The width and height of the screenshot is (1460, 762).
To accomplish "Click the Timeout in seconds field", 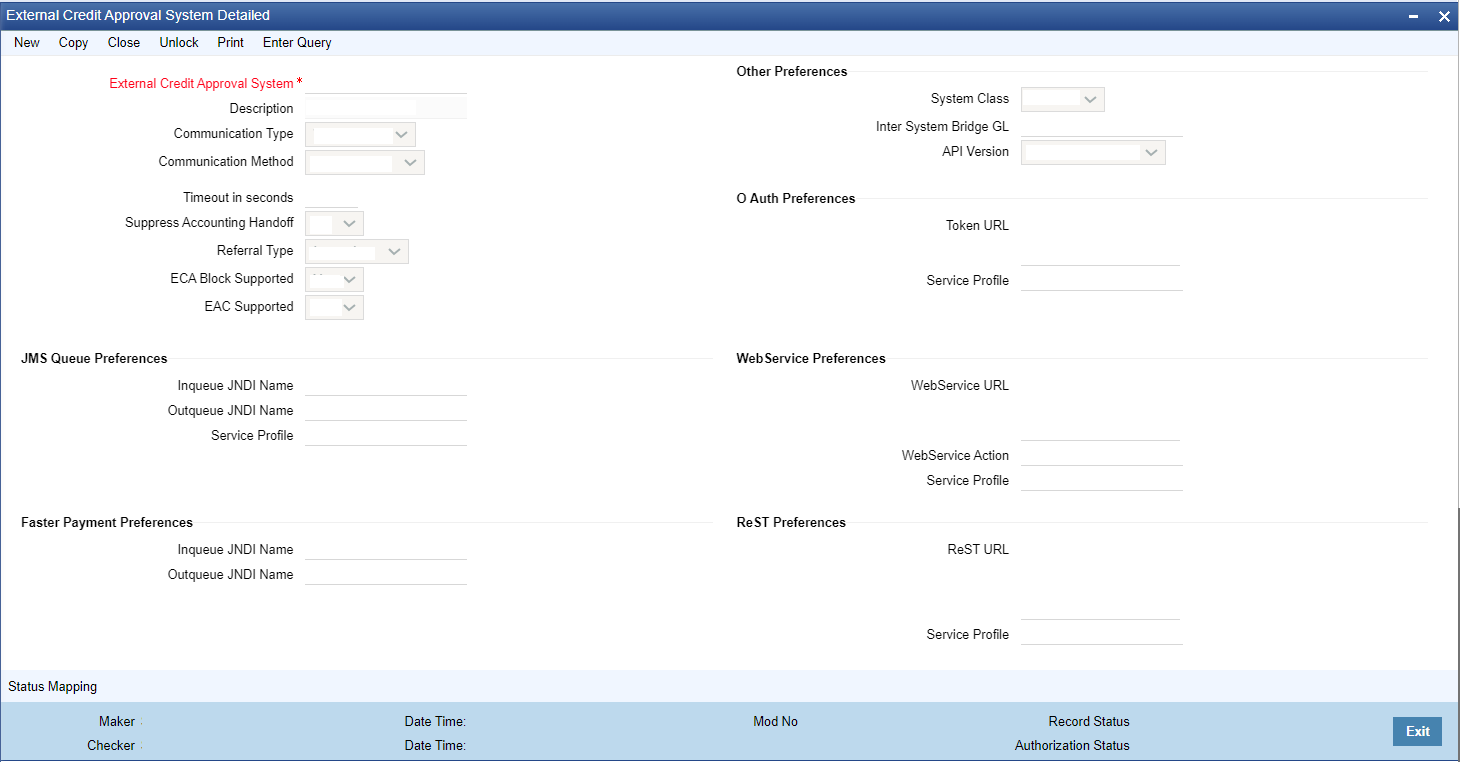I will click(331, 197).
